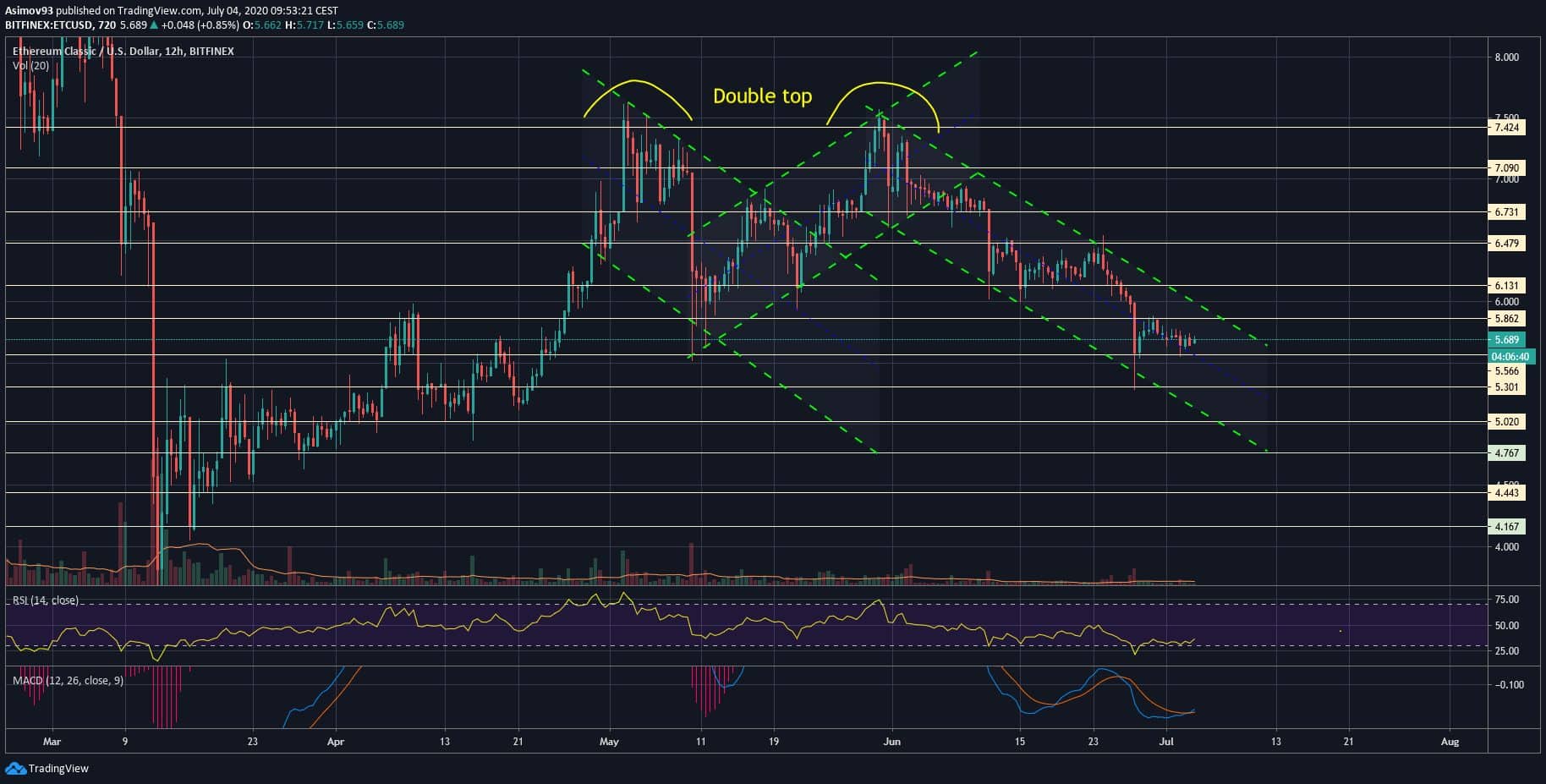Click the 75.00 level on RSI scale
This screenshot has height=784, width=1546.
[x=1507, y=600]
